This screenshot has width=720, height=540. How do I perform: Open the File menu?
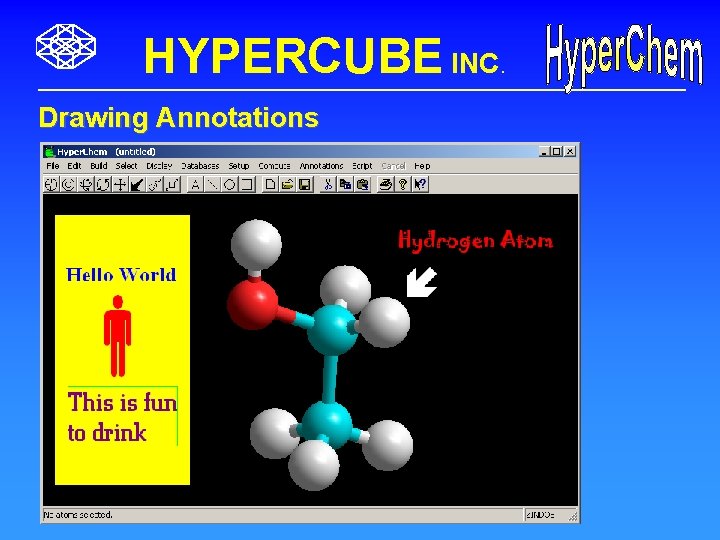click(x=53, y=166)
